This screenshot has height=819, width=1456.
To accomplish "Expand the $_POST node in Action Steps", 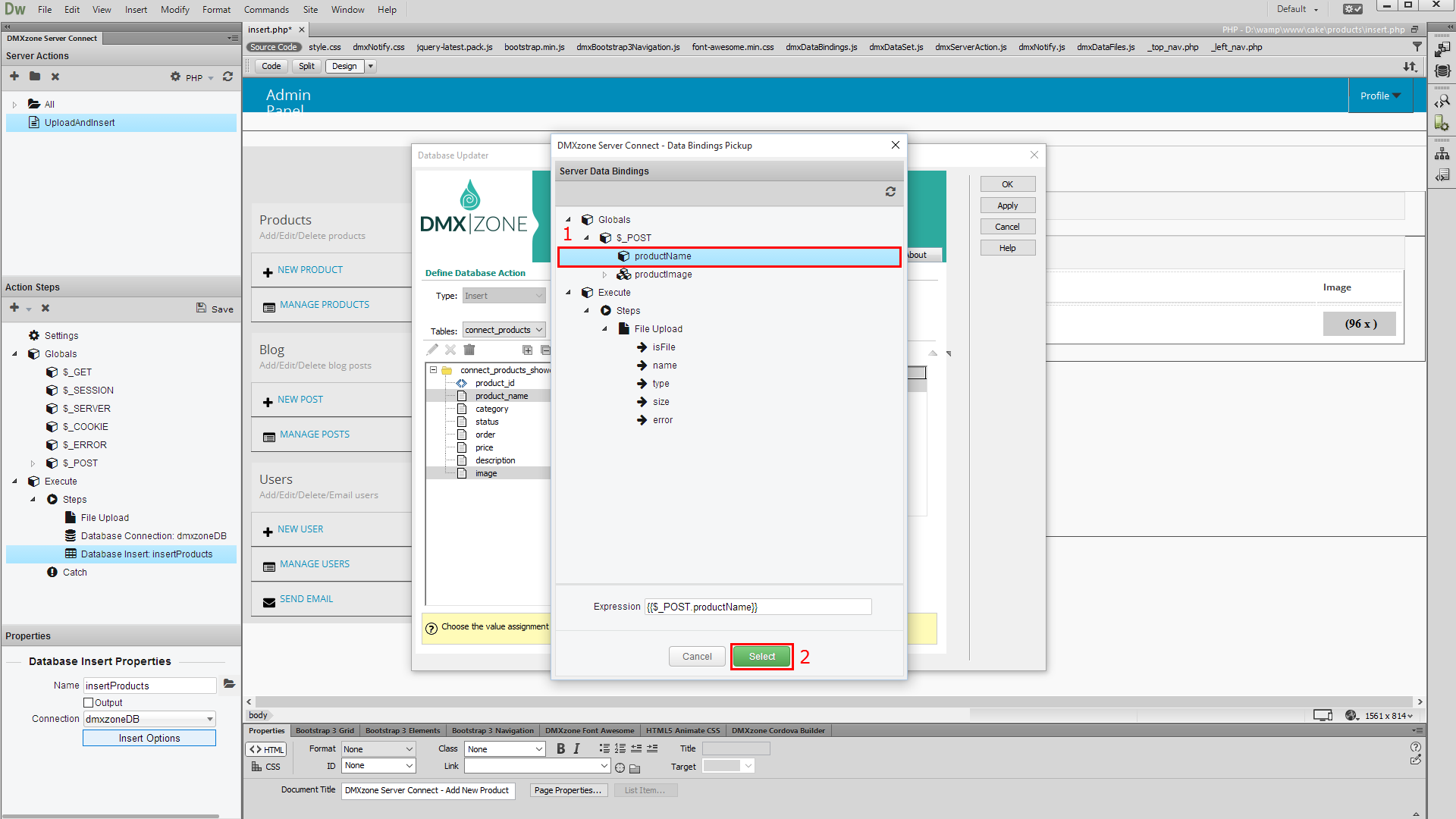I will [33, 463].
